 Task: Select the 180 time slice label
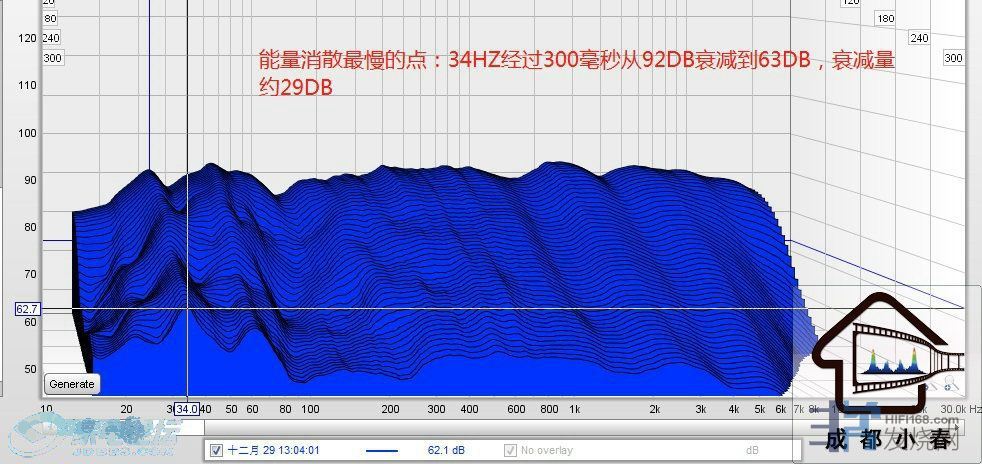click(884, 19)
